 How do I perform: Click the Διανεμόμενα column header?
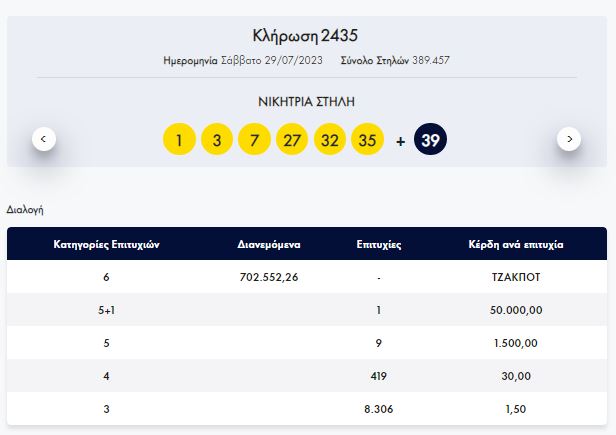click(x=270, y=244)
